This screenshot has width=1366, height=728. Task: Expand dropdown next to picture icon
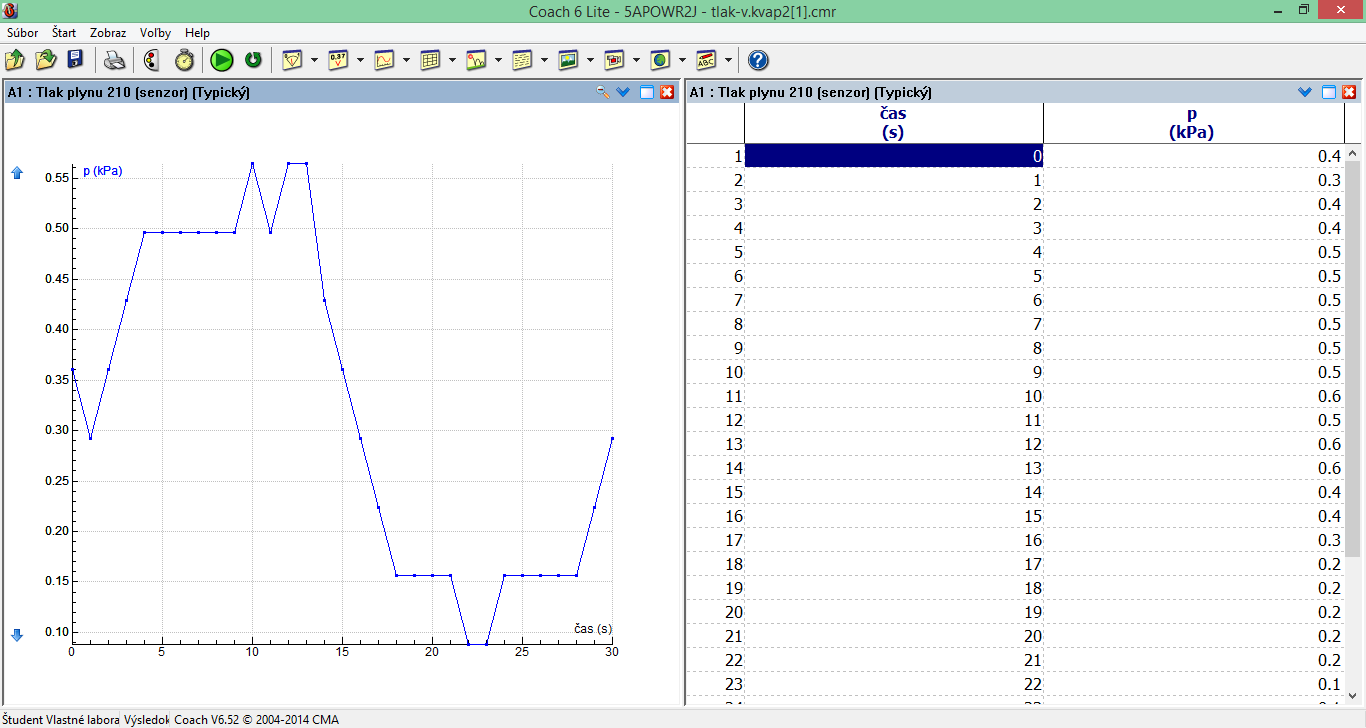click(x=590, y=60)
